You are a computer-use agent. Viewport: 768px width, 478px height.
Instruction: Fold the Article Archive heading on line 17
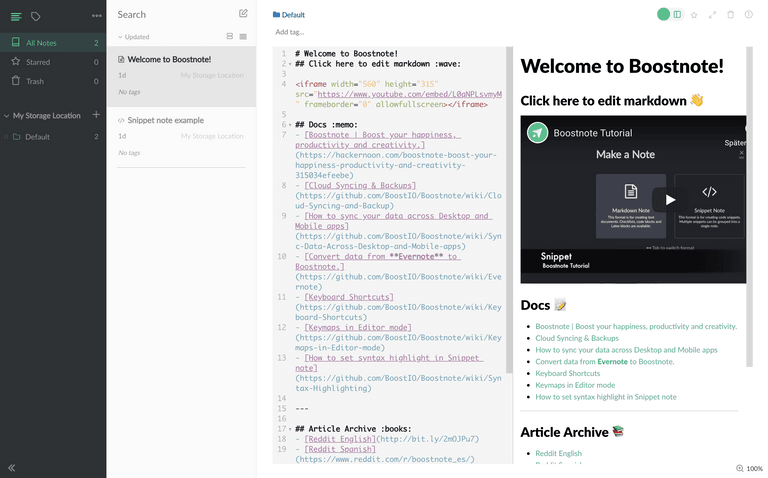pos(290,429)
